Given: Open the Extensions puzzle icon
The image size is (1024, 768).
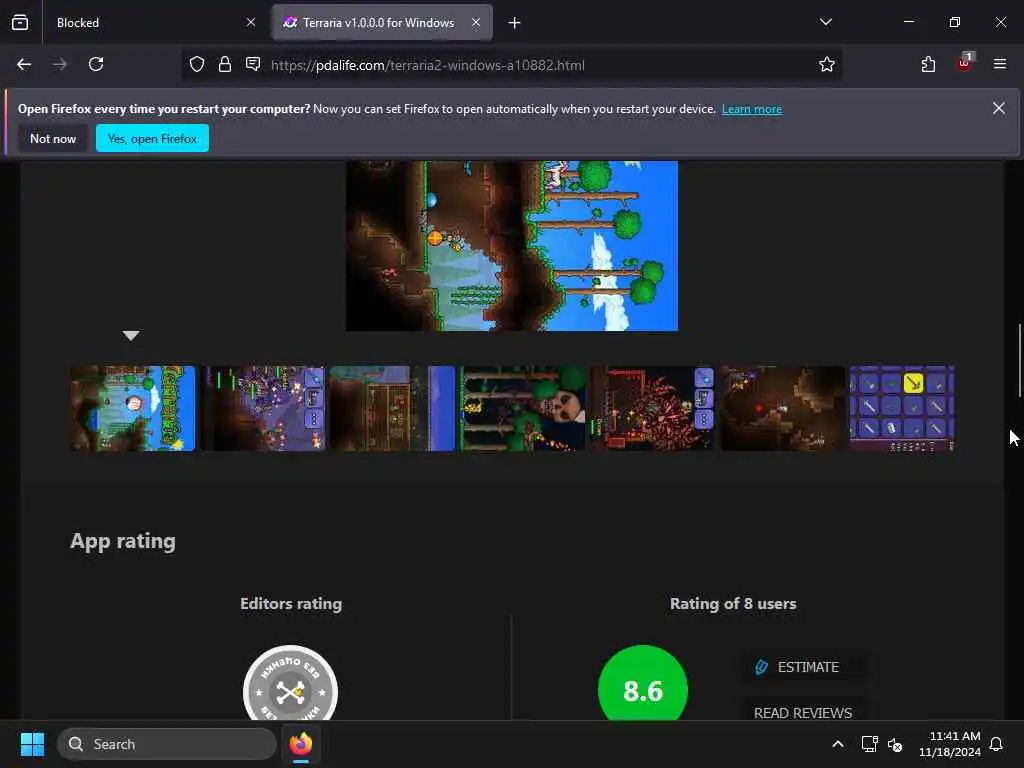Looking at the screenshot, I should [x=928, y=64].
